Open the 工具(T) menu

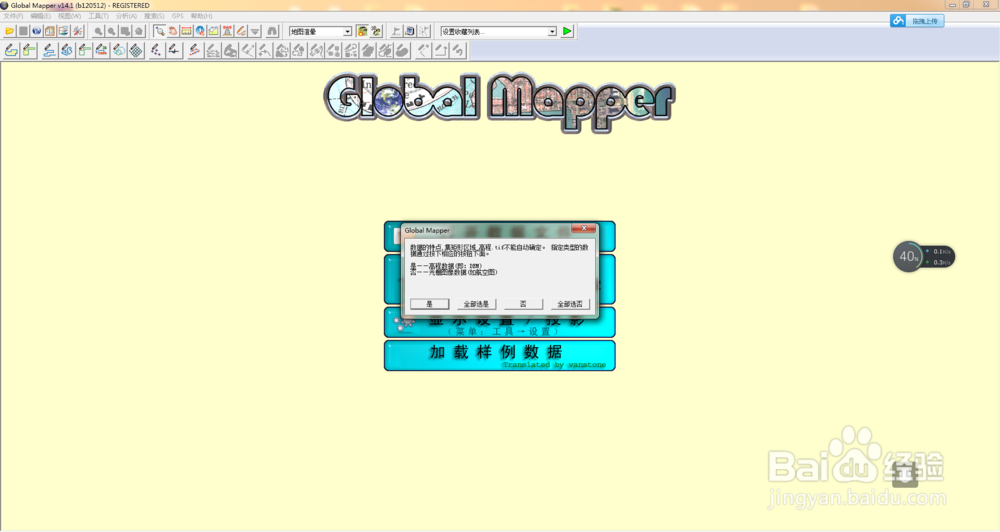(x=98, y=16)
